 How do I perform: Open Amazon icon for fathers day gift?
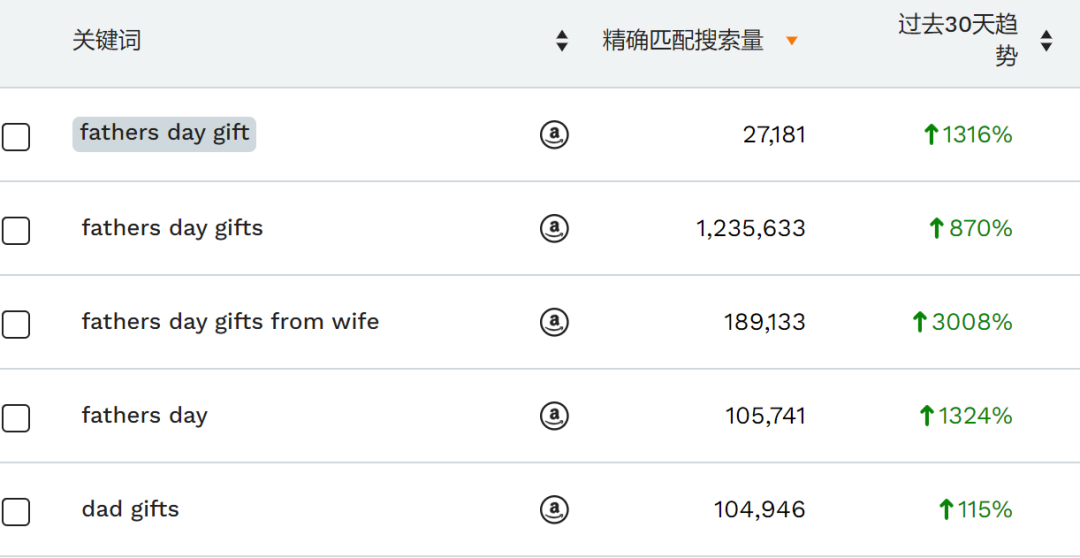[x=554, y=134]
